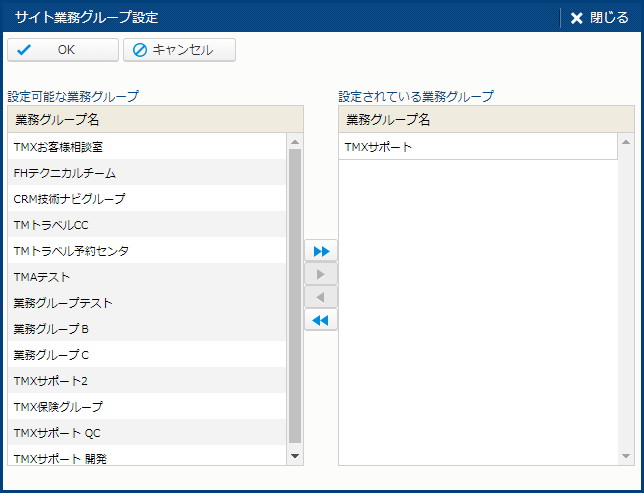The width and height of the screenshot is (644, 493).
Task: Click up arrow of right list scrollbar
Action: coord(626,142)
